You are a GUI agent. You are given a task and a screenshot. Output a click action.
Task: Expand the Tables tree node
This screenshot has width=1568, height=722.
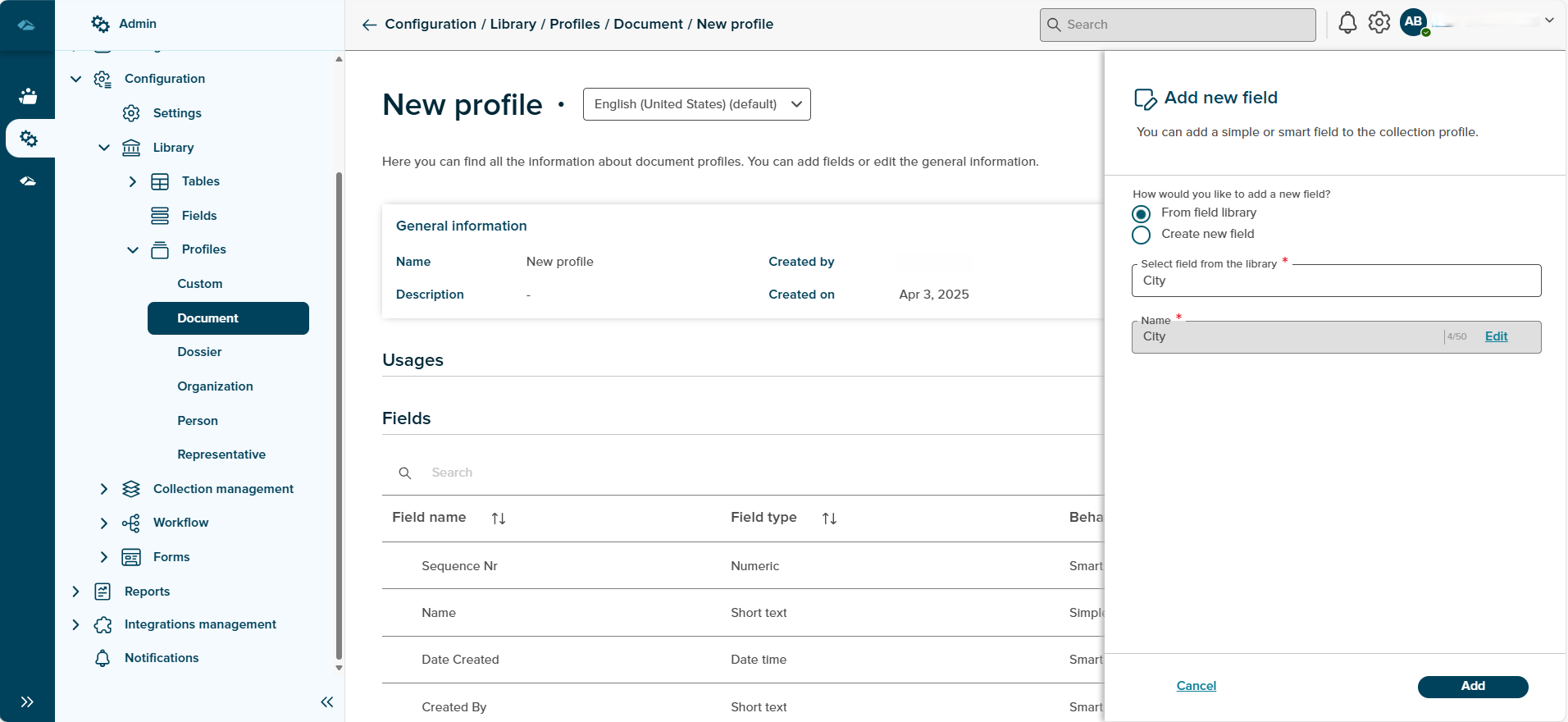pyautogui.click(x=132, y=181)
